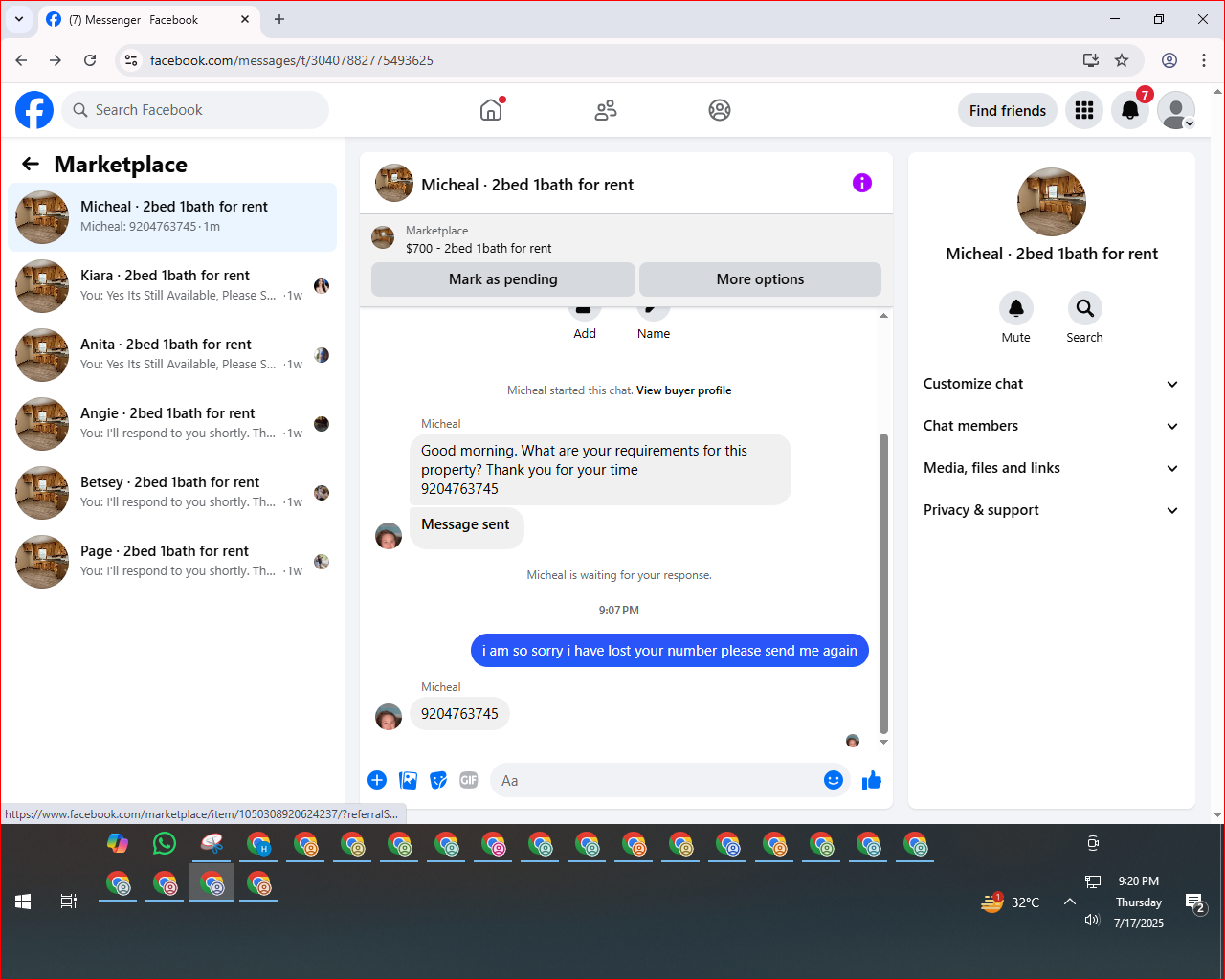Open the emoji picker in message box

834,780
